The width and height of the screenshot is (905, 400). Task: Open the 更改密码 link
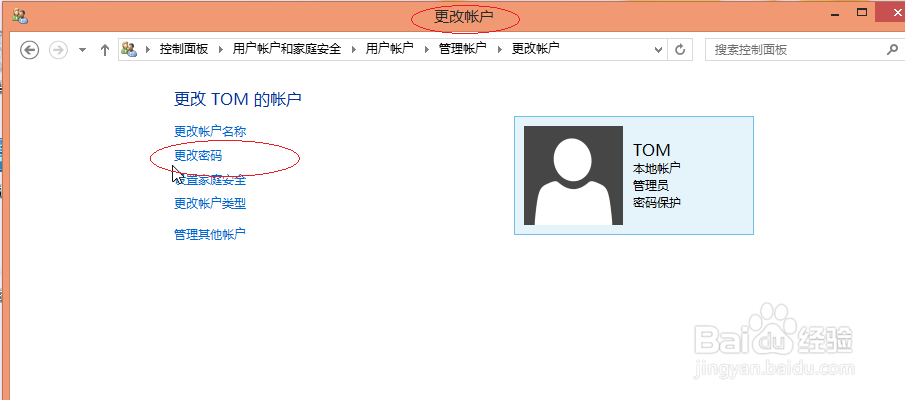(x=198, y=155)
